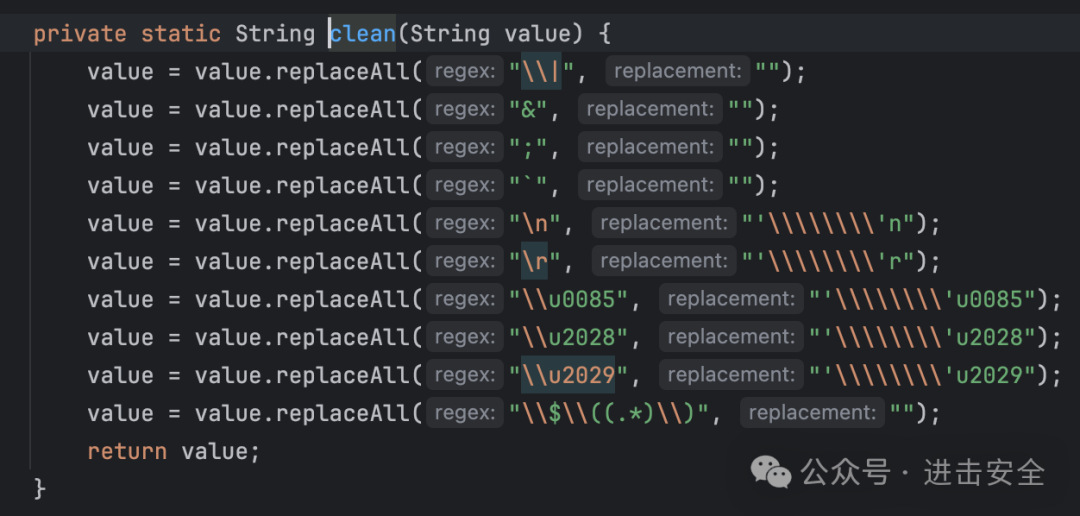The height and width of the screenshot is (516, 1080).
Task: Click the watermark text 进击安全
Action: (x=984, y=471)
